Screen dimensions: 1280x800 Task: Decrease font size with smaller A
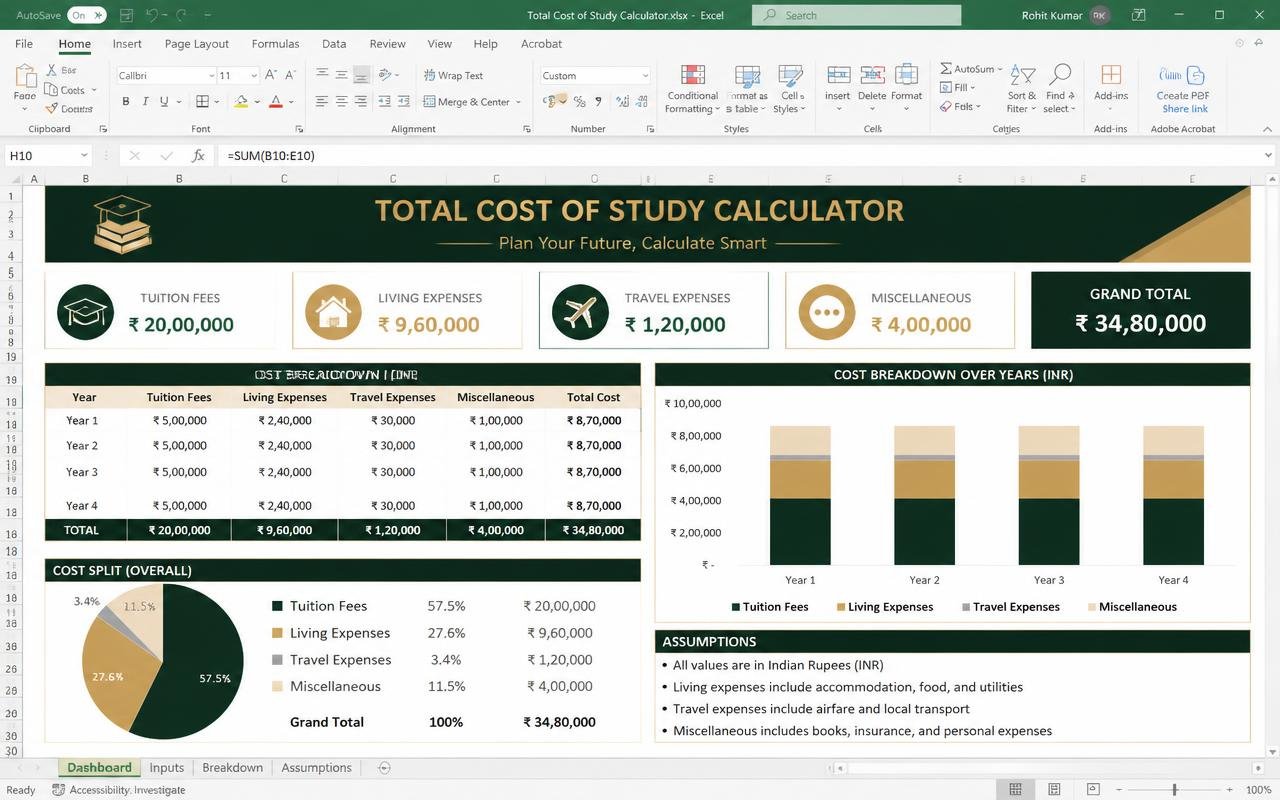click(290, 75)
